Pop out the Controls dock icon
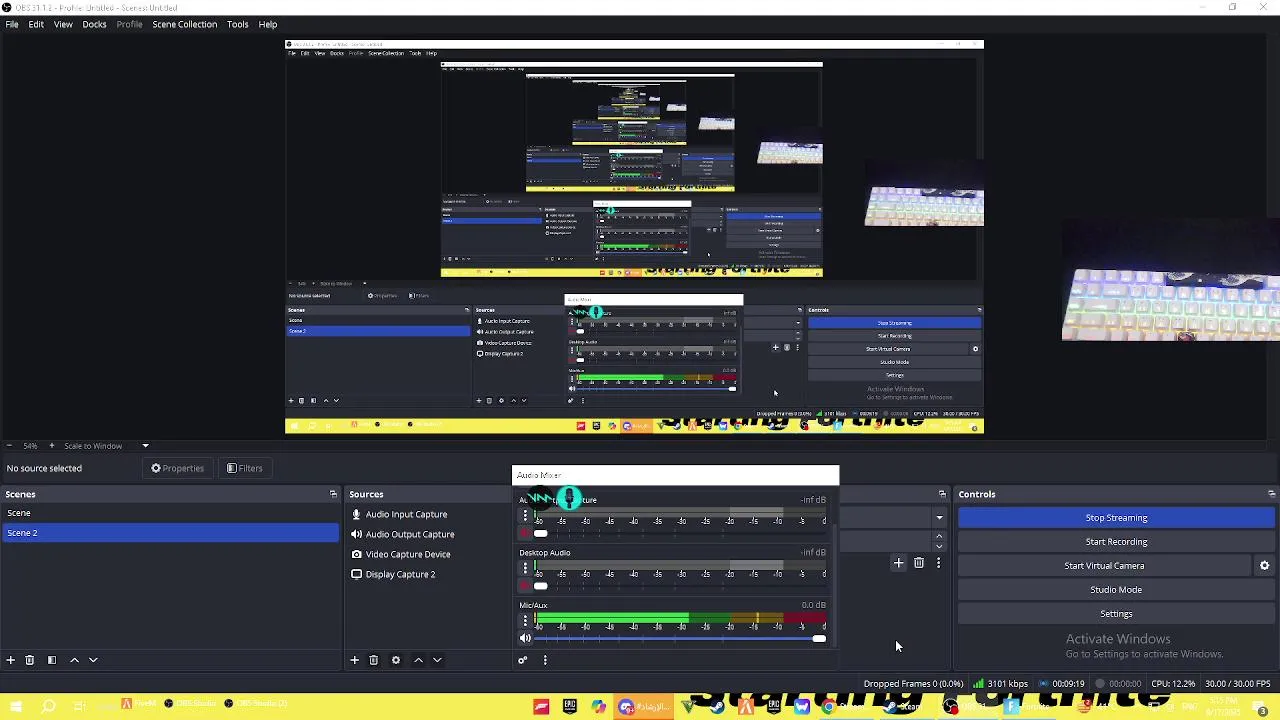This screenshot has width=1280, height=720. (x=1271, y=494)
